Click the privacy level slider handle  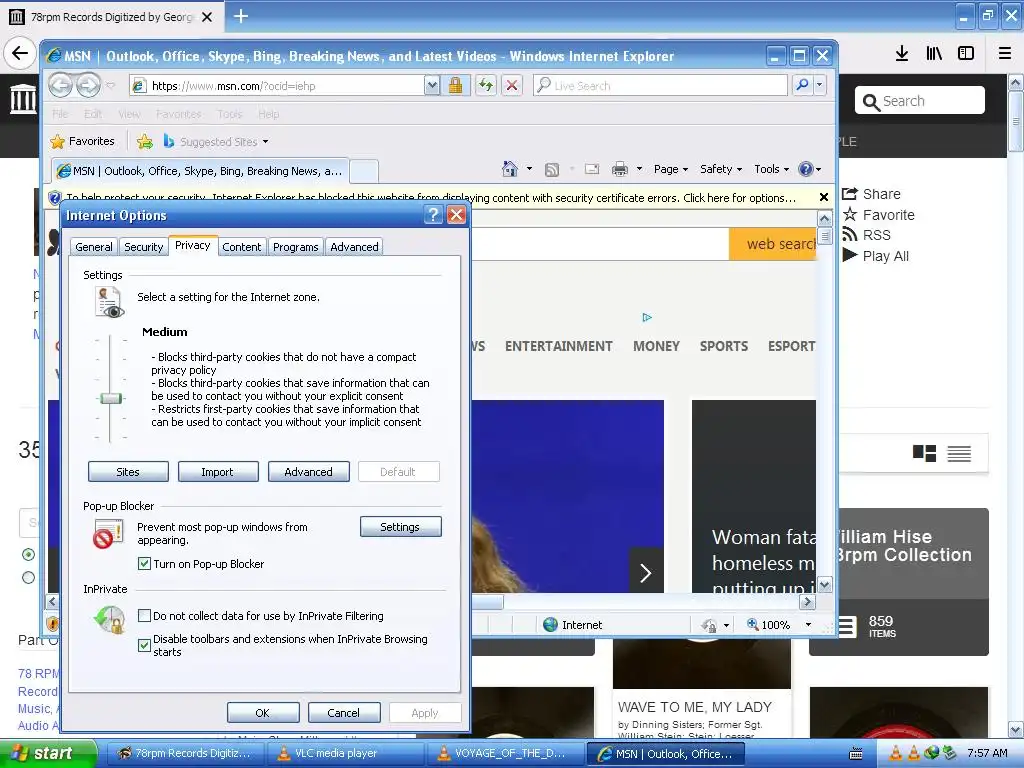pyautogui.click(x=110, y=398)
